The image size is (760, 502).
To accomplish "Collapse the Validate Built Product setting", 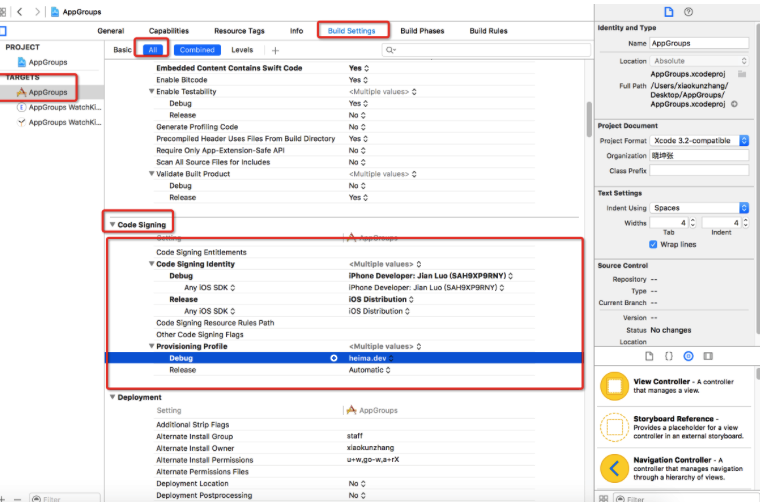I will [x=151, y=174].
